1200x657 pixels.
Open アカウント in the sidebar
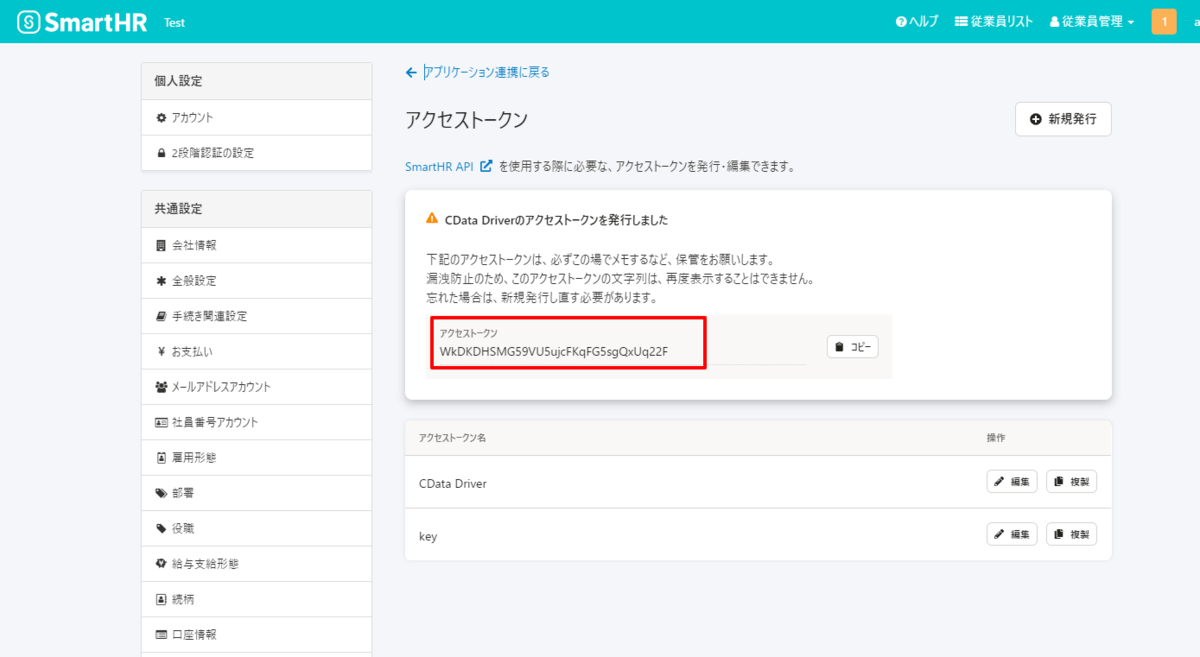coord(257,118)
